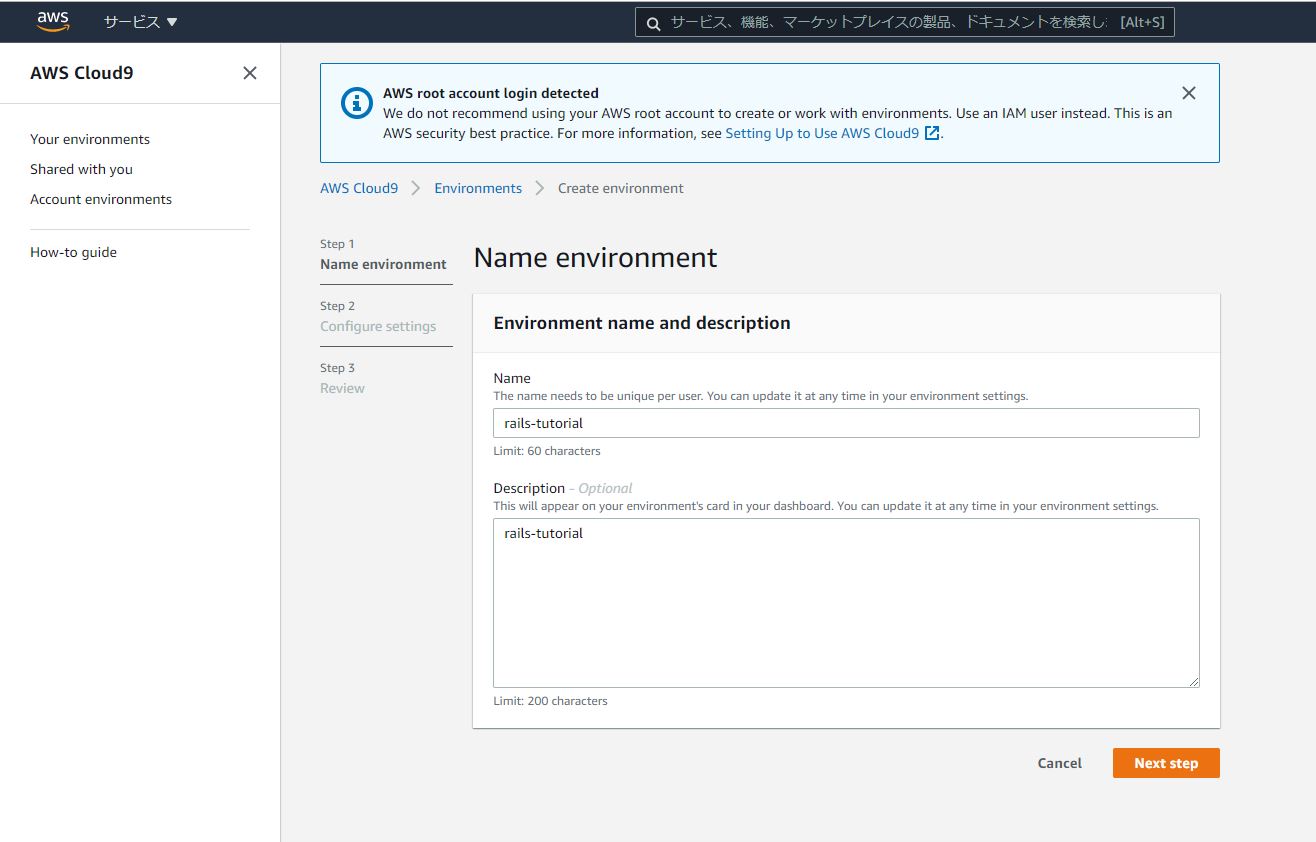Click the search magnifier icon

click(x=653, y=23)
